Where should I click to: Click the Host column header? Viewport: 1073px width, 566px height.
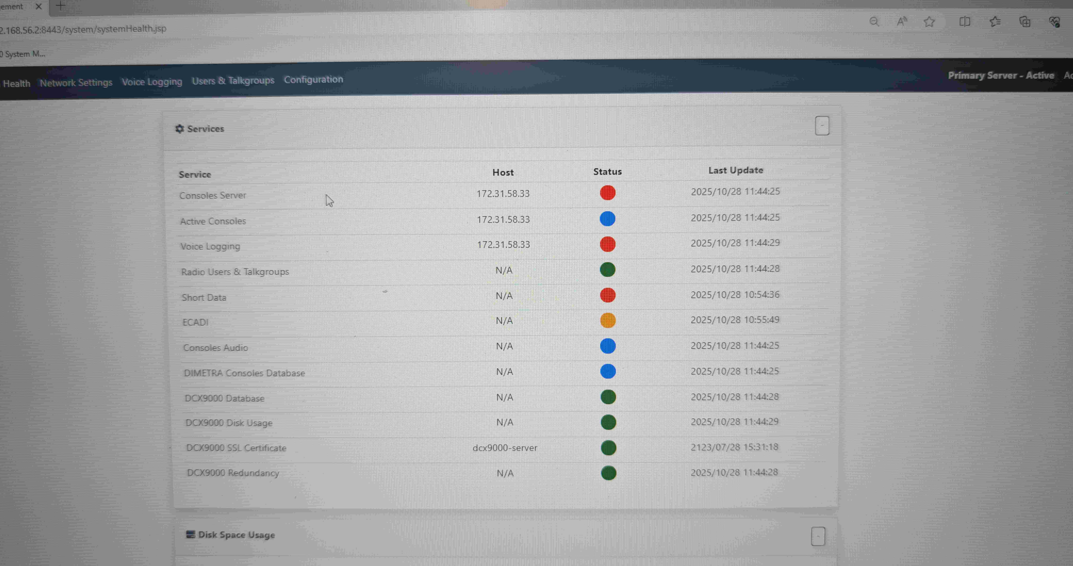(x=503, y=172)
